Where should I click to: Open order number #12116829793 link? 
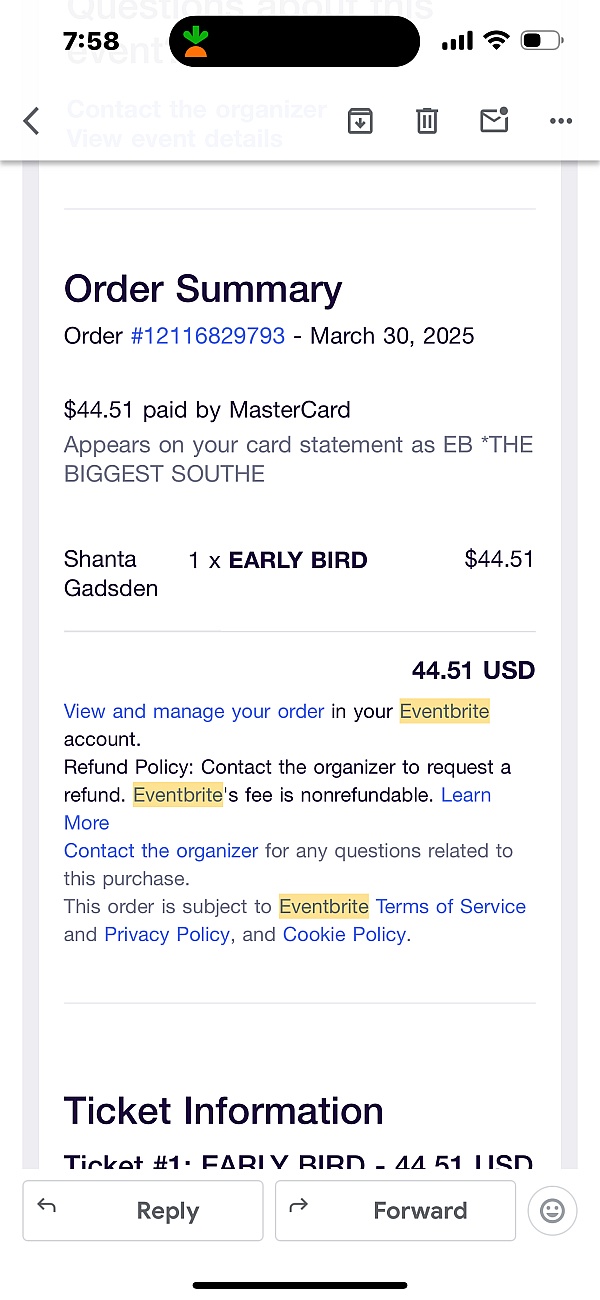coord(208,335)
